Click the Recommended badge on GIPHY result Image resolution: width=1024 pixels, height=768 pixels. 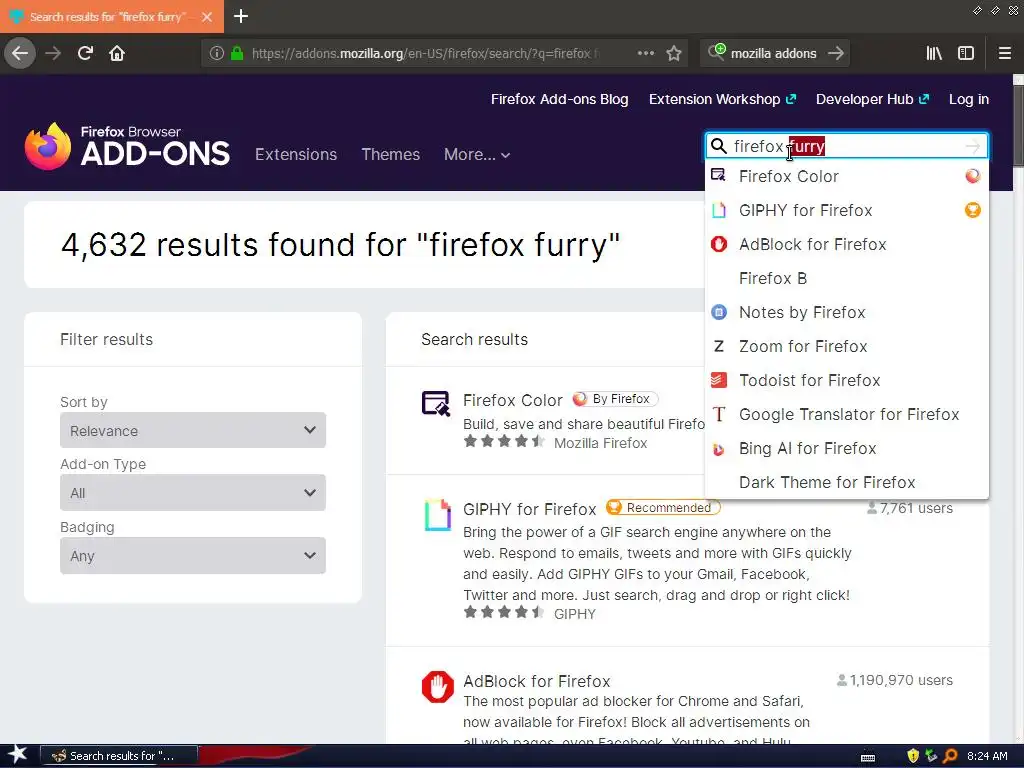pyautogui.click(x=663, y=507)
